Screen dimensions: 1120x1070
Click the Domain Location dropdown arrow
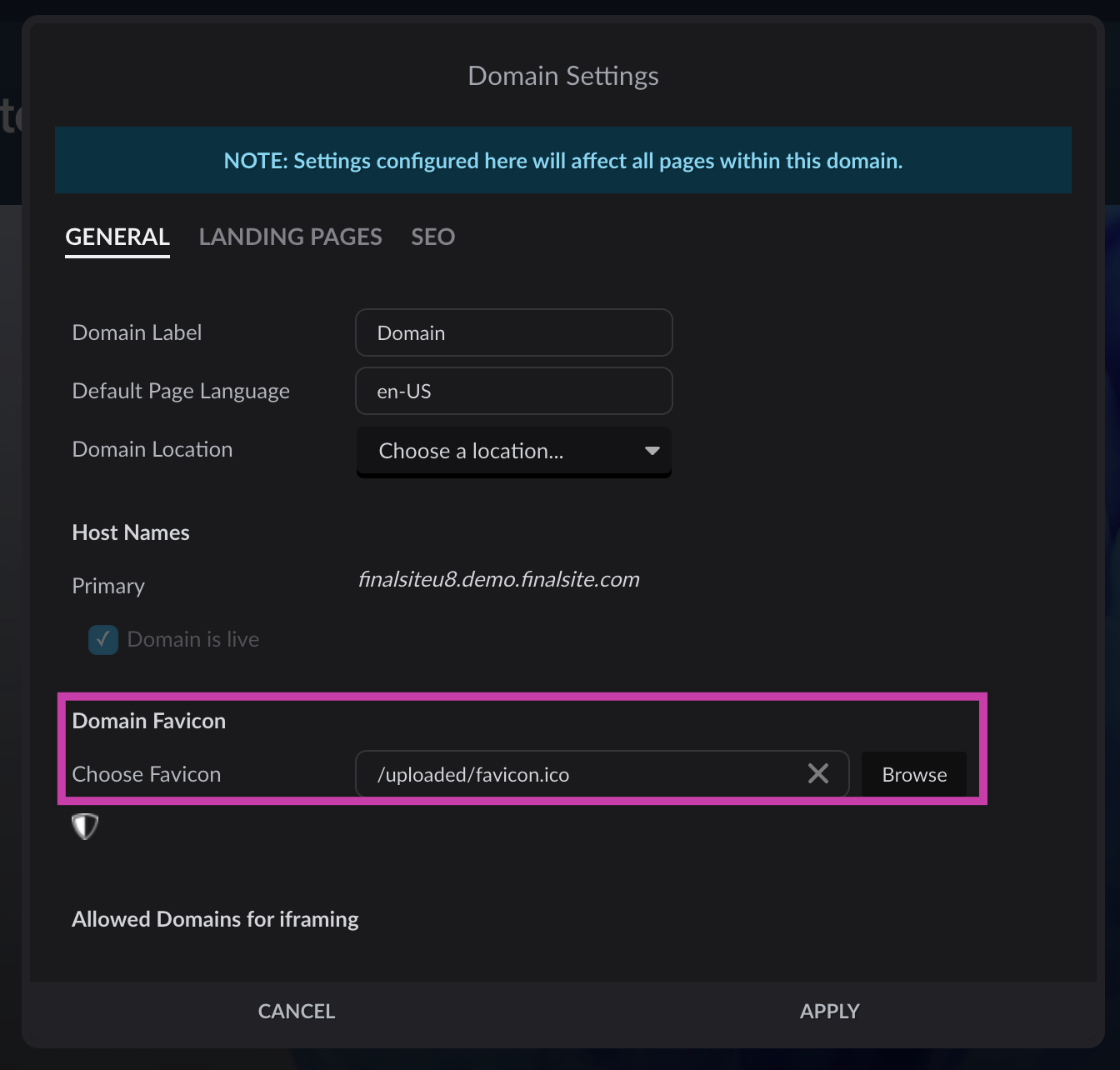point(652,451)
